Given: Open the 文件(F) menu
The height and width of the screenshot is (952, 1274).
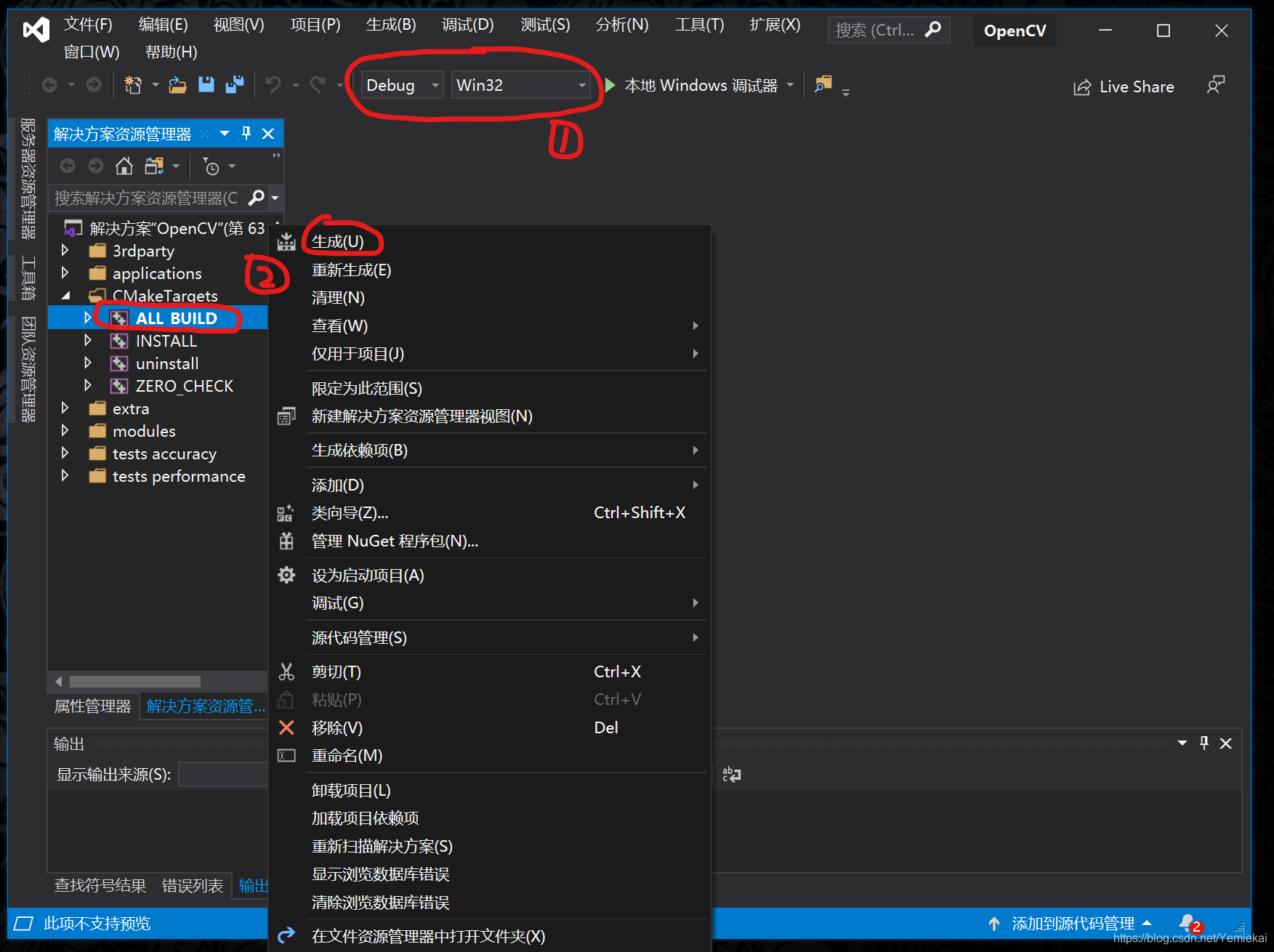Looking at the screenshot, I should pos(88,24).
